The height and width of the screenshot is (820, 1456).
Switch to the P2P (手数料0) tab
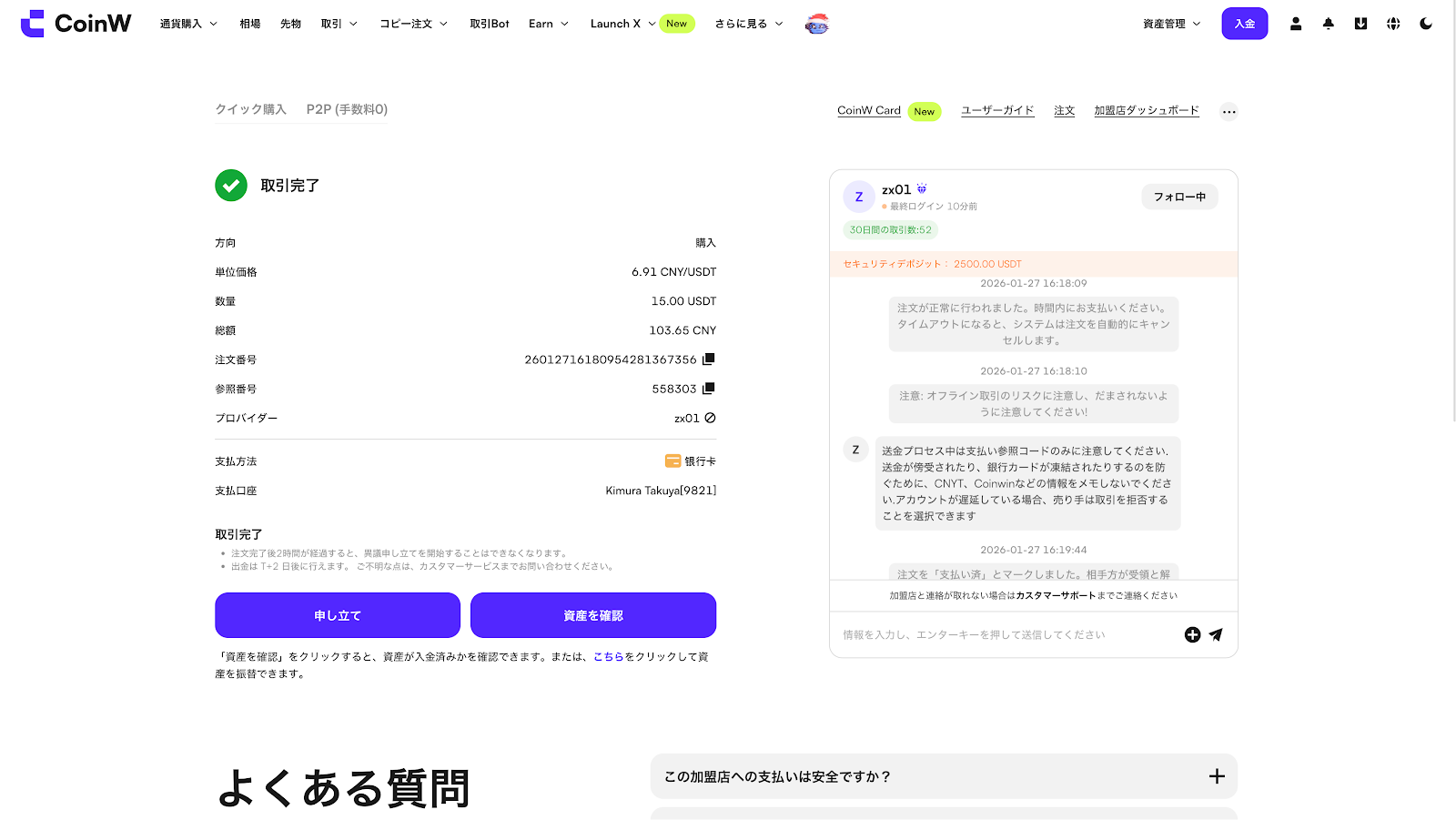pos(347,109)
